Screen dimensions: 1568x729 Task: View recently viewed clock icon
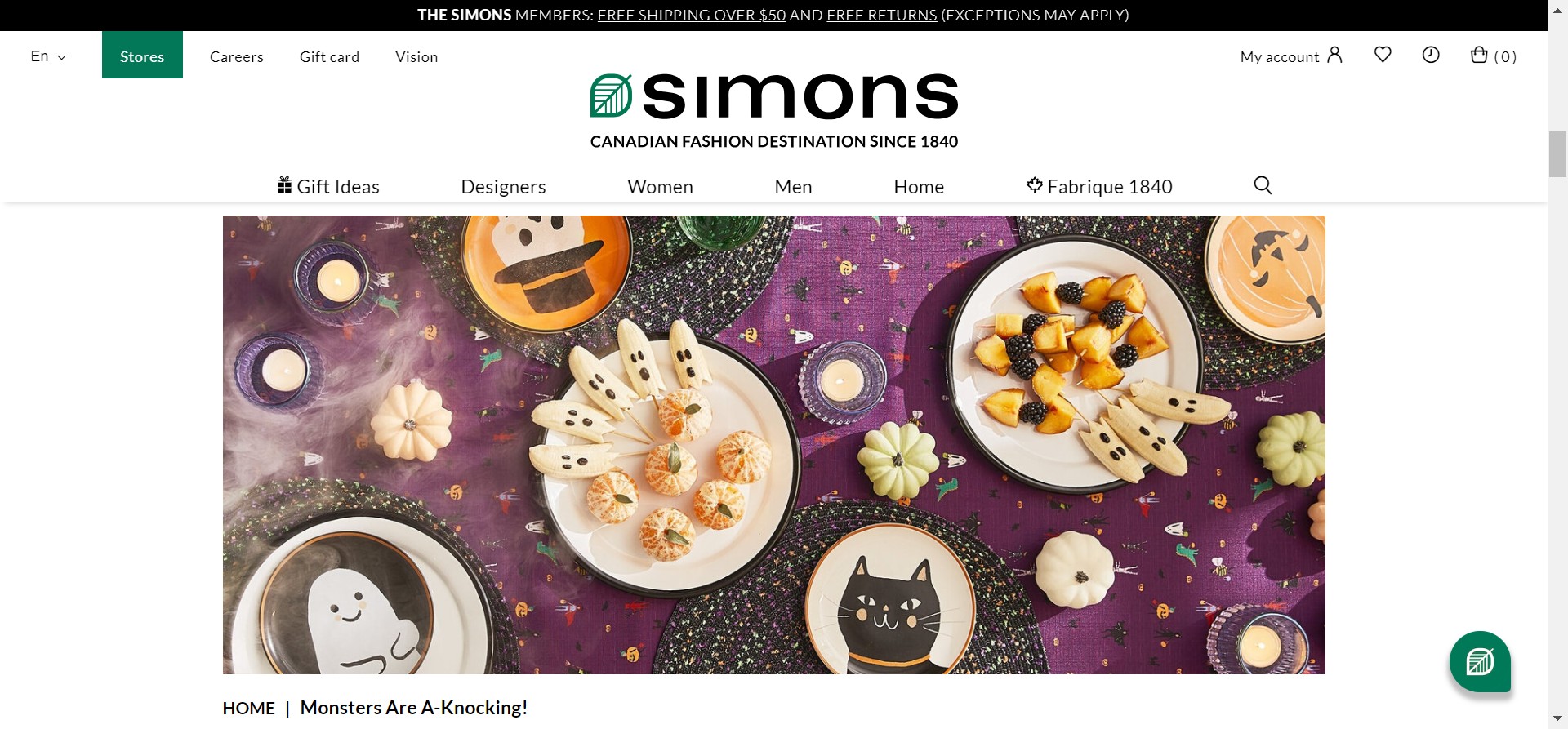pyautogui.click(x=1431, y=55)
